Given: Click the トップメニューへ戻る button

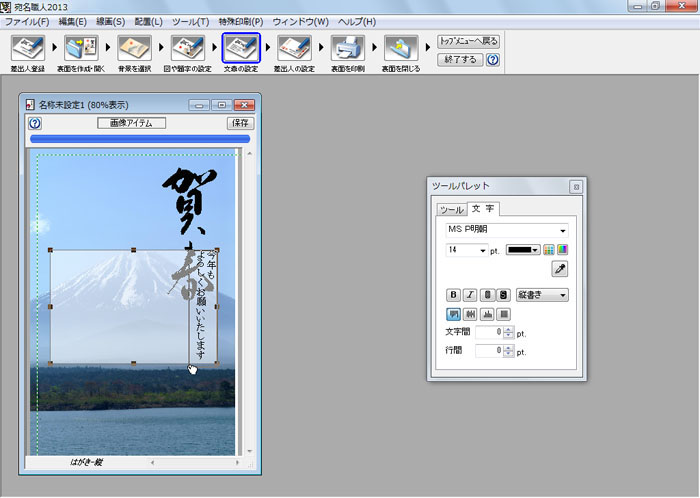Looking at the screenshot, I should [468, 42].
